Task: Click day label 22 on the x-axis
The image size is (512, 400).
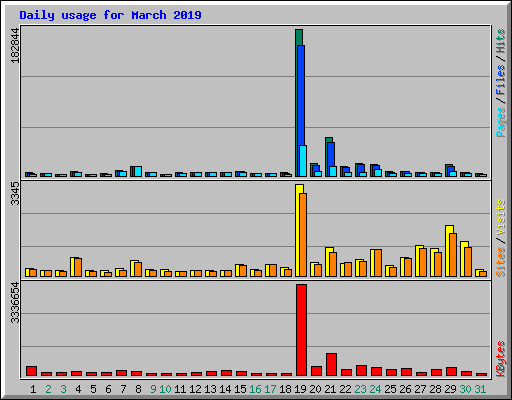Action: (345, 389)
